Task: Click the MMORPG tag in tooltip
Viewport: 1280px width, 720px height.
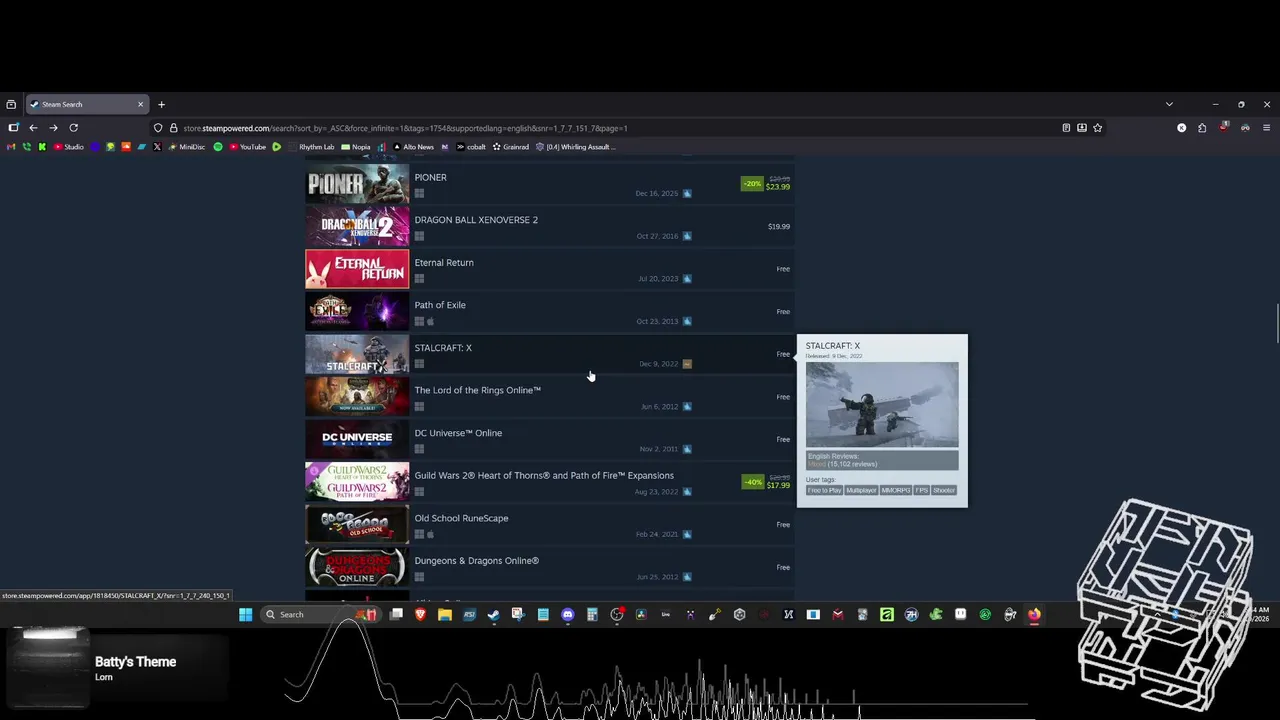Action: (895, 490)
